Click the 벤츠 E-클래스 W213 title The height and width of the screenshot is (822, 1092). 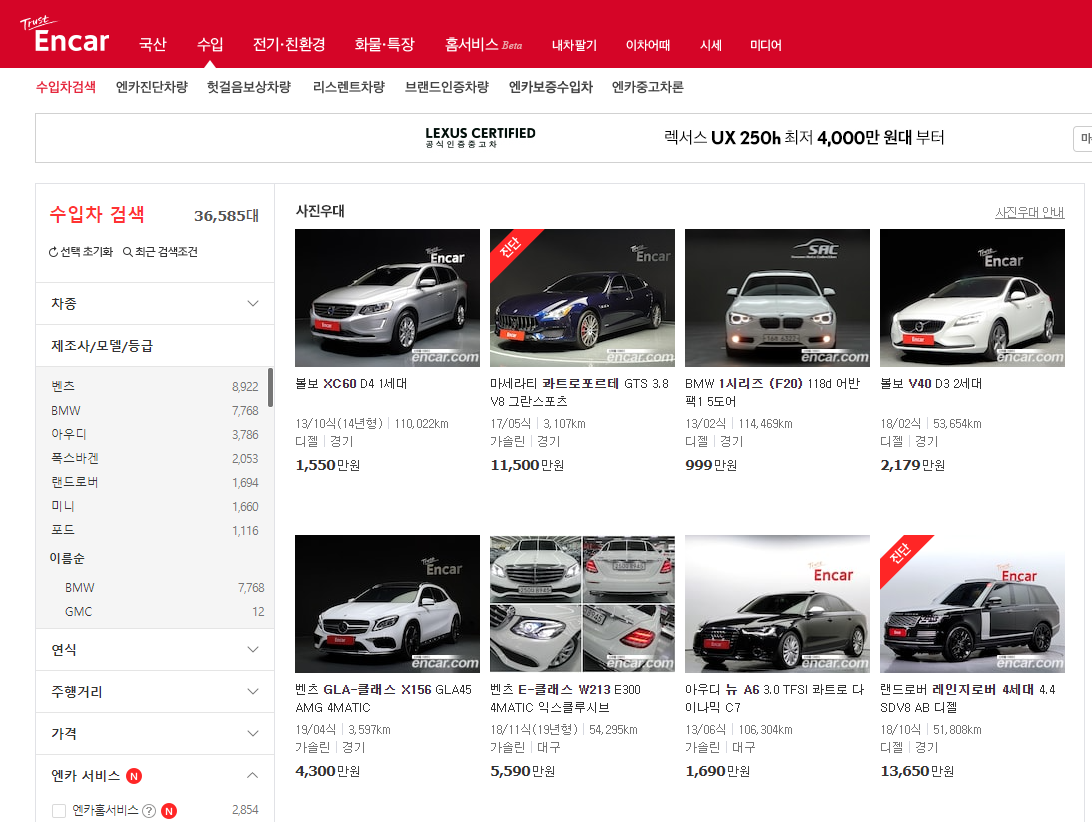pos(566,698)
